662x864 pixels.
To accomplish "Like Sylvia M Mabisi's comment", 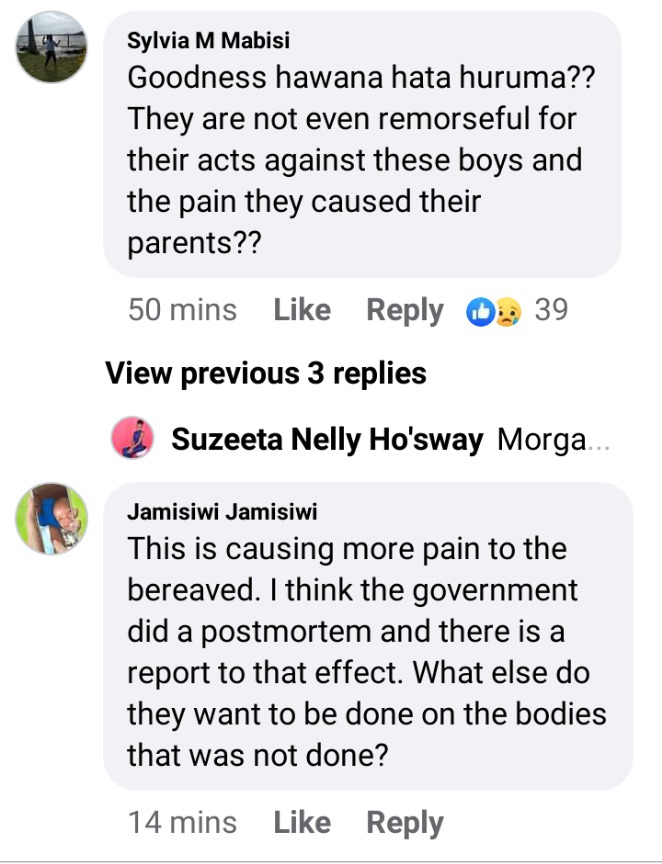I will tap(302, 310).
